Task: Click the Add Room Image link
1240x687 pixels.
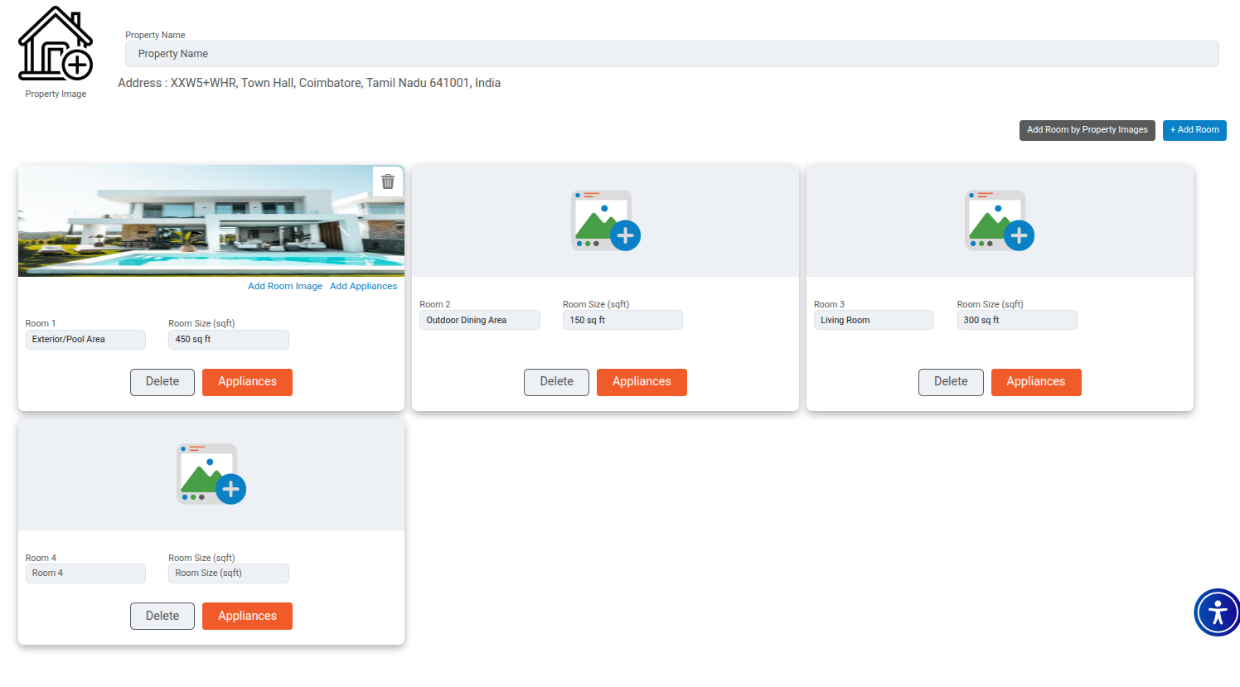Action: (x=285, y=287)
